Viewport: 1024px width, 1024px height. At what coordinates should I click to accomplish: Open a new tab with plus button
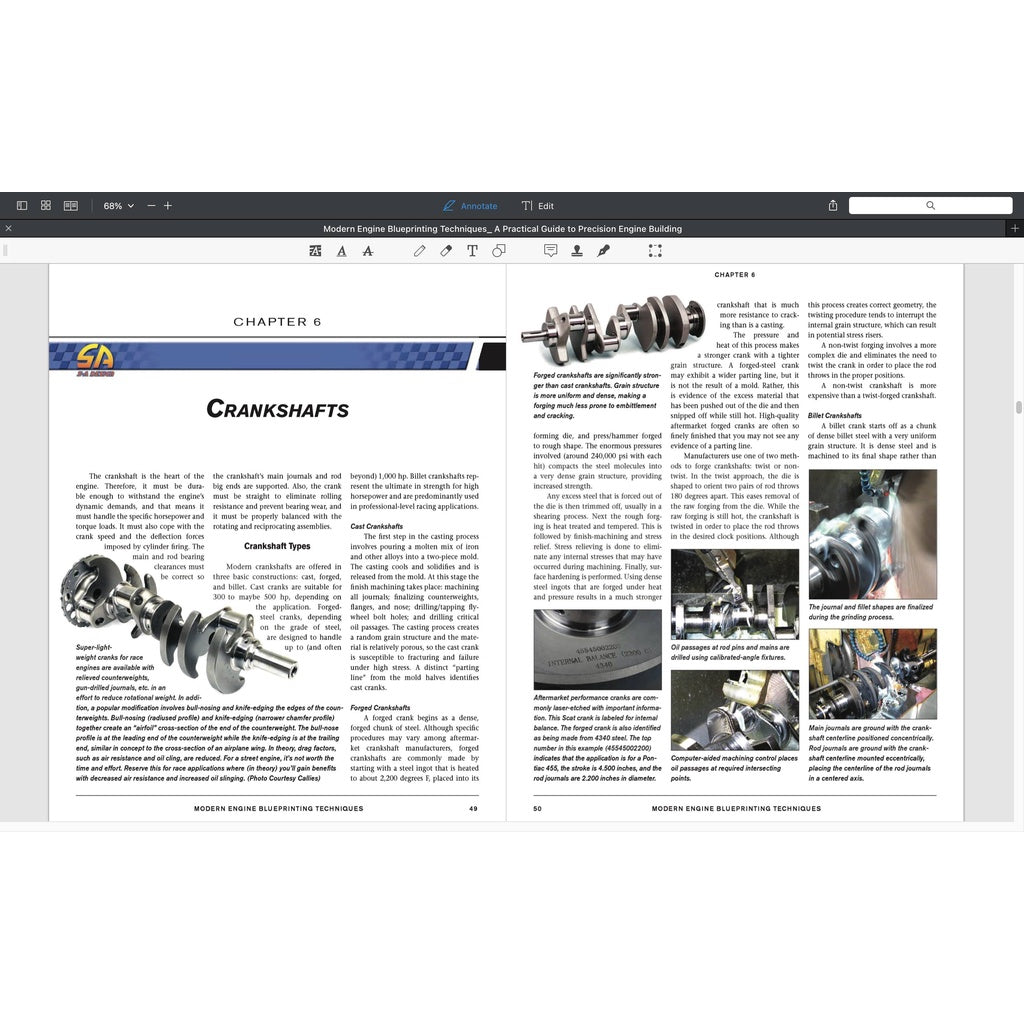pyautogui.click(x=1015, y=228)
